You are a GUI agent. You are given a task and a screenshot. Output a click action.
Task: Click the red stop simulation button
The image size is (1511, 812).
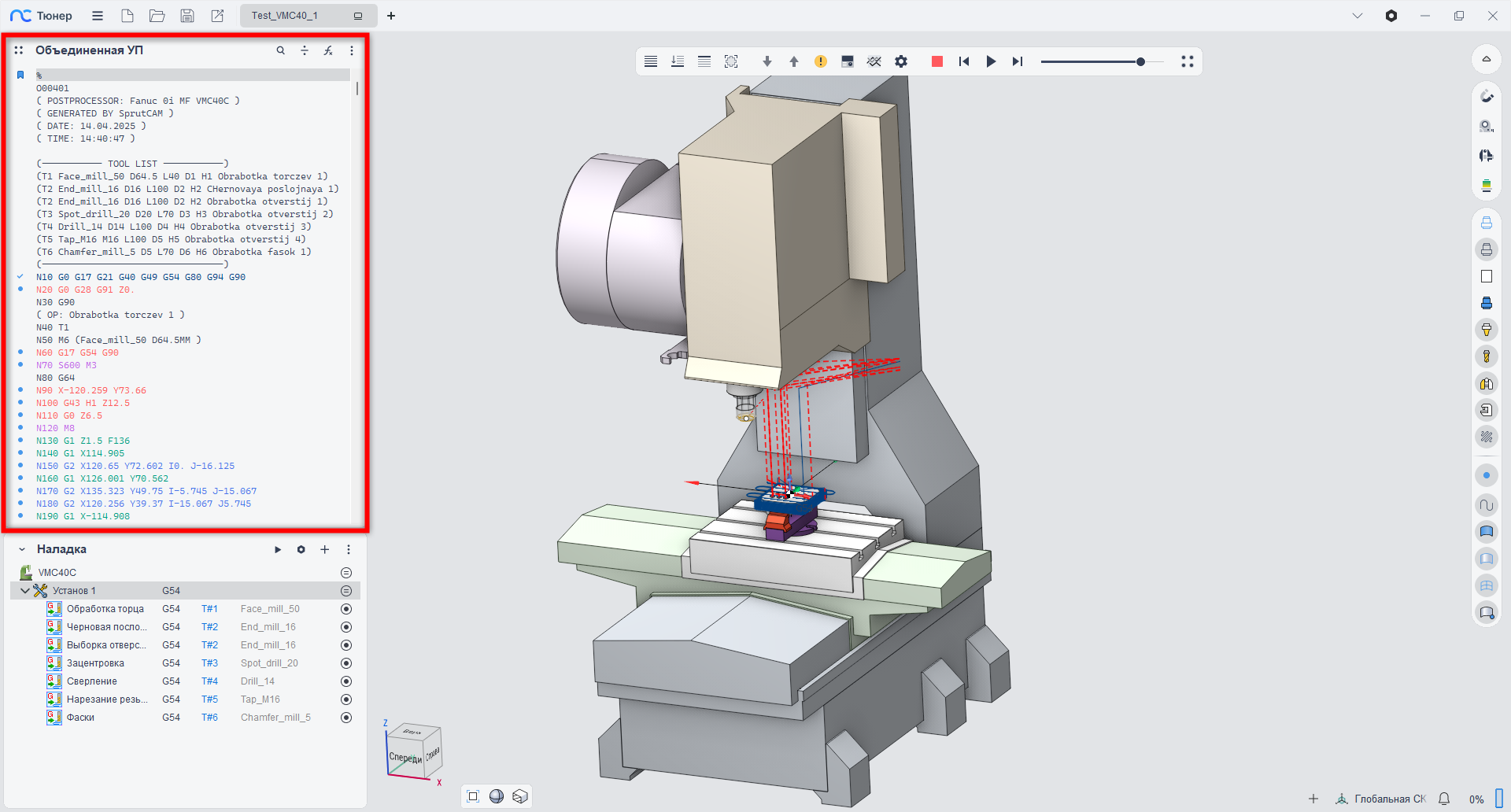pos(937,61)
